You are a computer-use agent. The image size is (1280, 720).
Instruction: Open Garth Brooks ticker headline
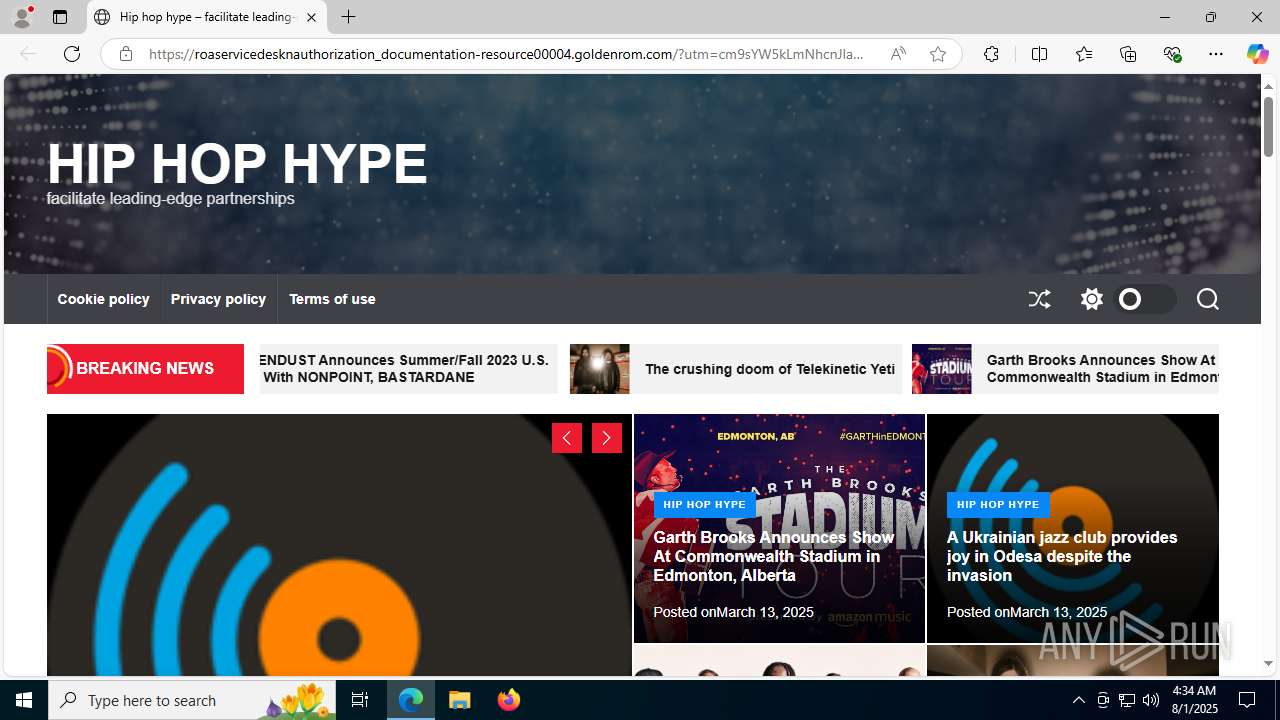coord(1102,369)
